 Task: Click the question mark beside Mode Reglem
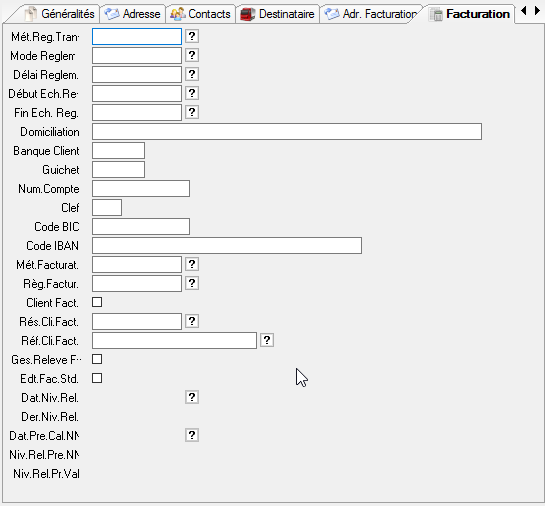192,55
